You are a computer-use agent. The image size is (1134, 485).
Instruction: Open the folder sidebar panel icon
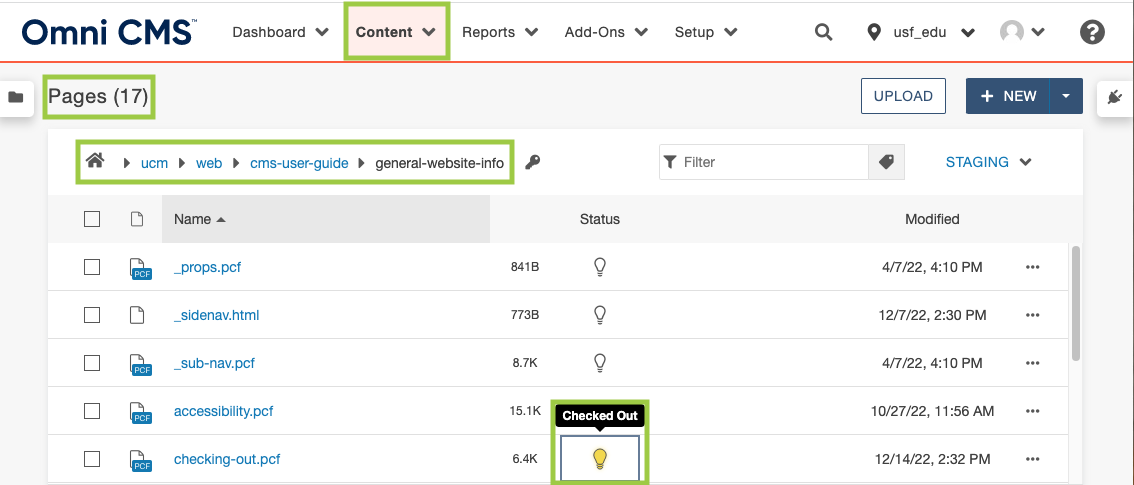click(x=16, y=97)
